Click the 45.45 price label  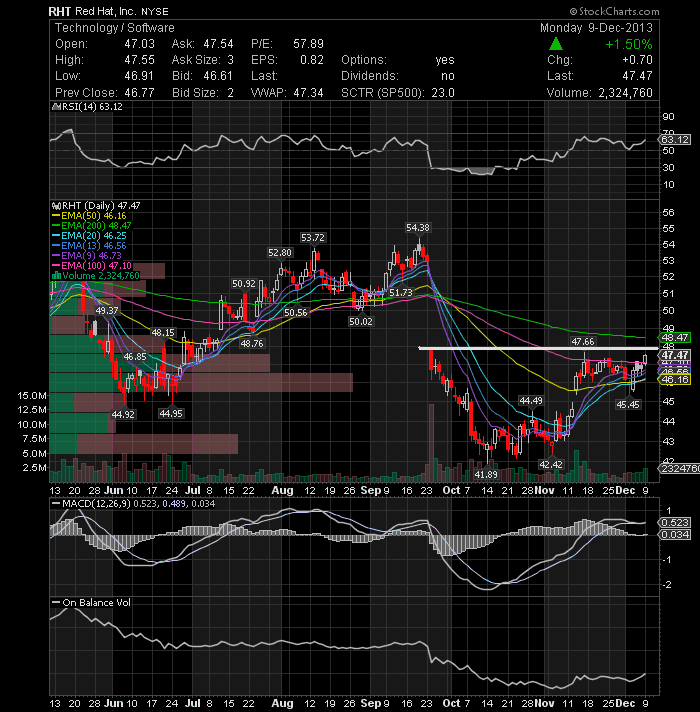tap(628, 404)
